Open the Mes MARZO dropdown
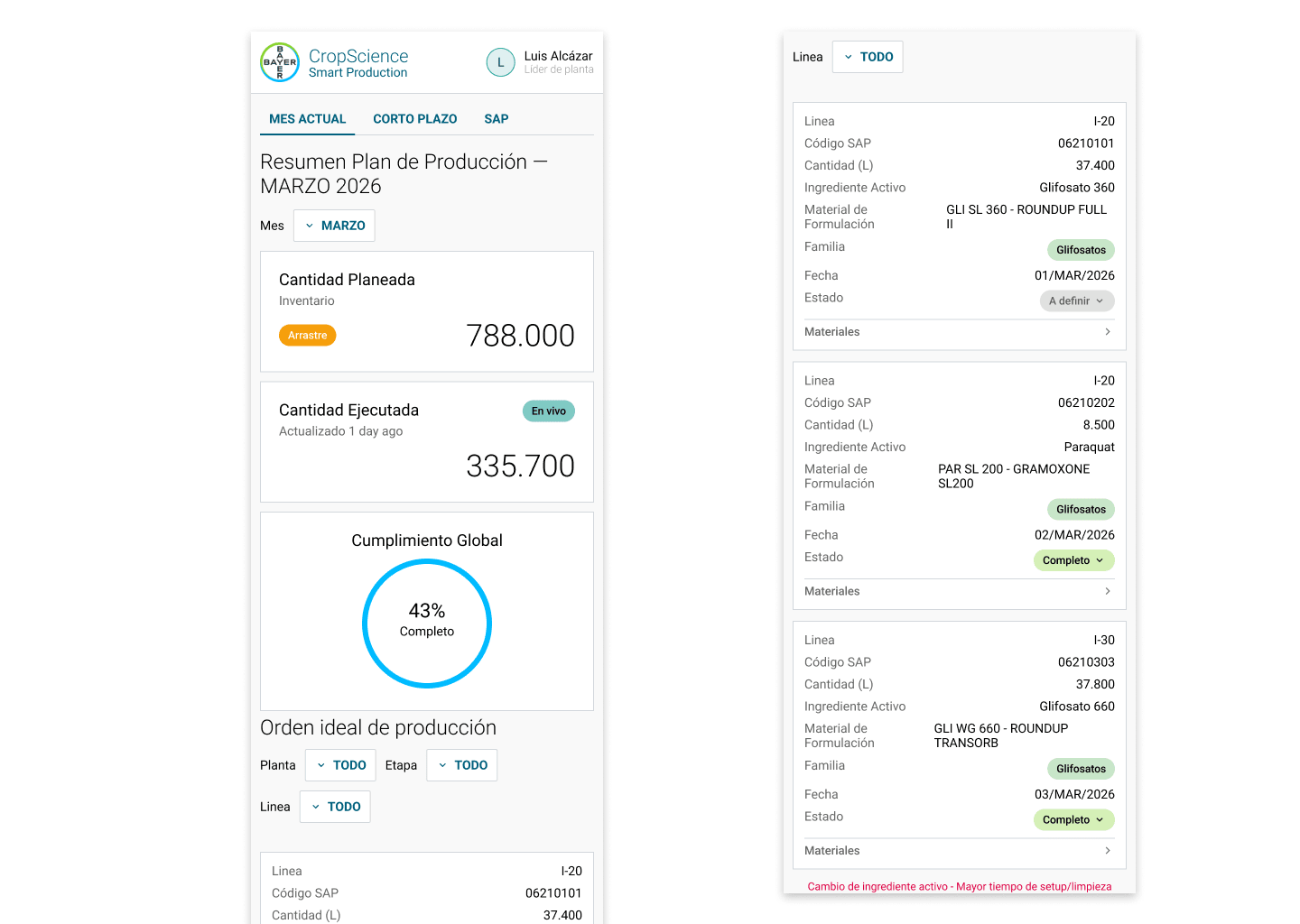 click(x=334, y=226)
